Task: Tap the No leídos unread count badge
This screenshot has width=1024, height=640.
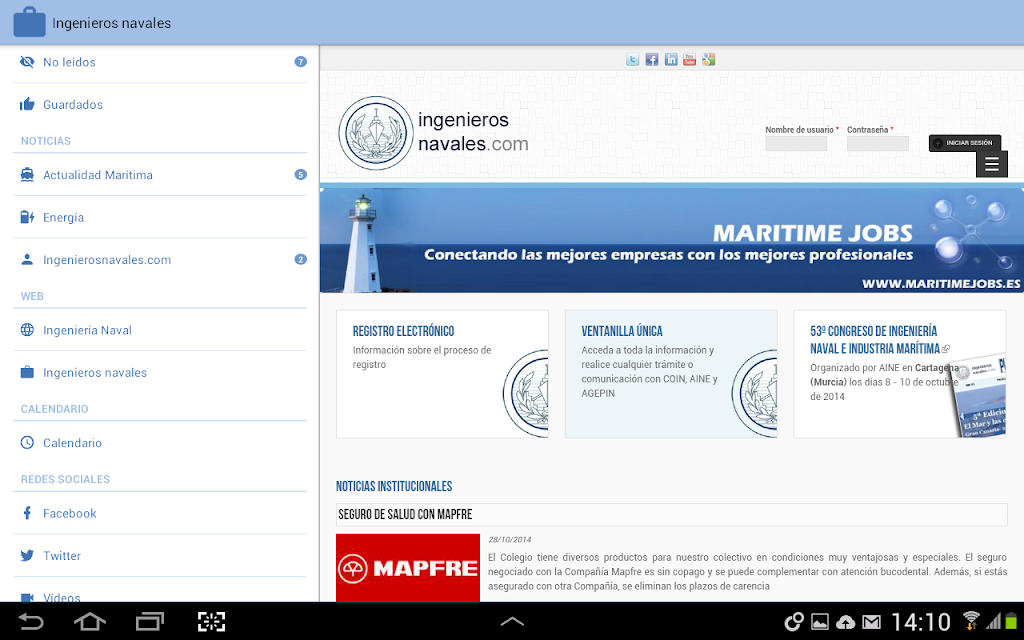Action: coord(300,62)
